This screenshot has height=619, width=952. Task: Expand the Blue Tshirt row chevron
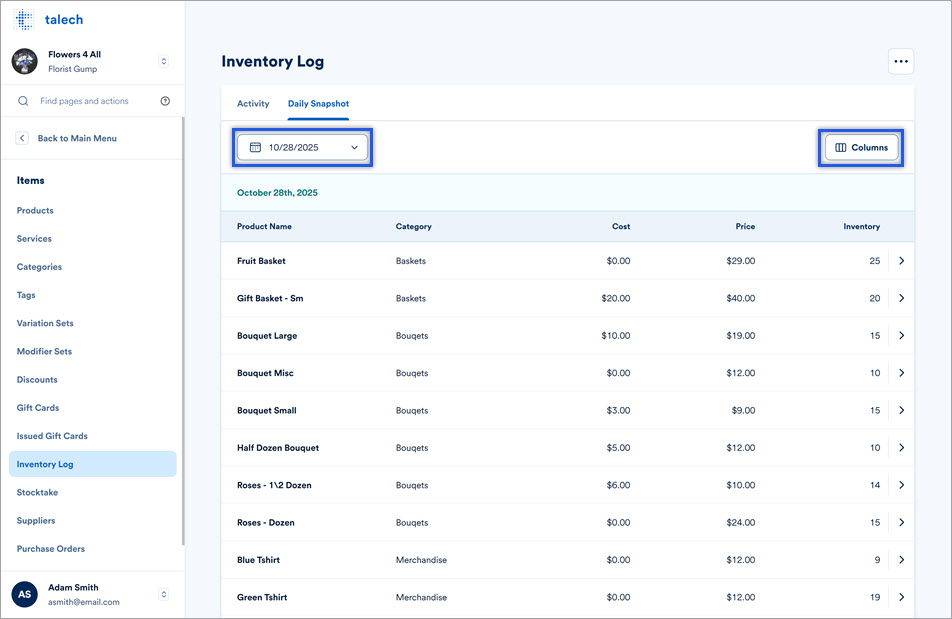pyautogui.click(x=902, y=560)
